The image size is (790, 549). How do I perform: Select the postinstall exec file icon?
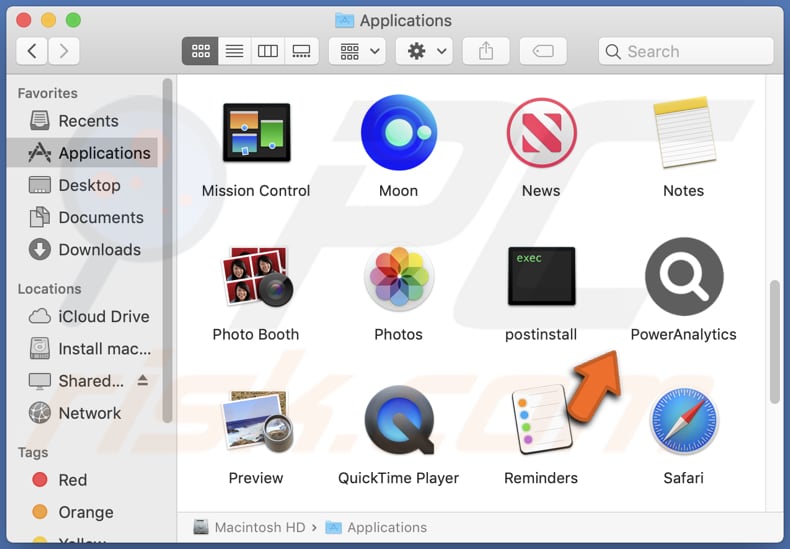(x=542, y=276)
